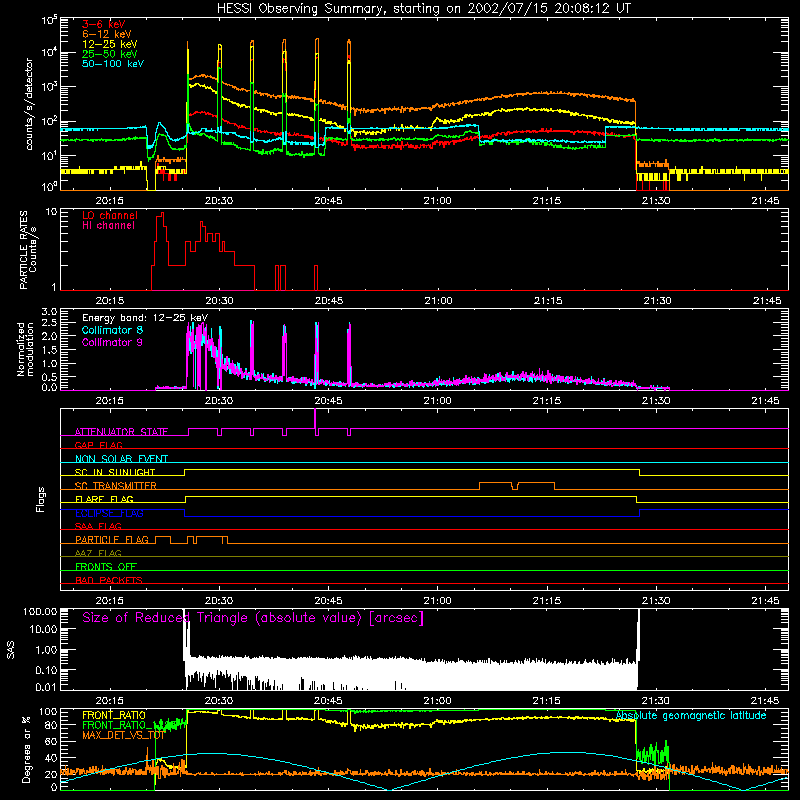Click the 3.0 value on the modulation axis
The height and width of the screenshot is (800, 800).
(x=49, y=312)
